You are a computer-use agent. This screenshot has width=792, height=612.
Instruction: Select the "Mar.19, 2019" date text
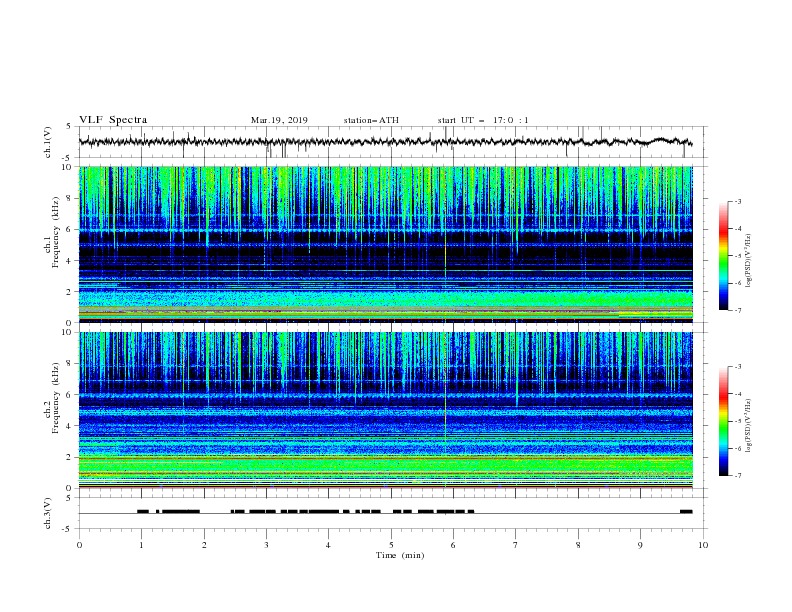(279, 120)
